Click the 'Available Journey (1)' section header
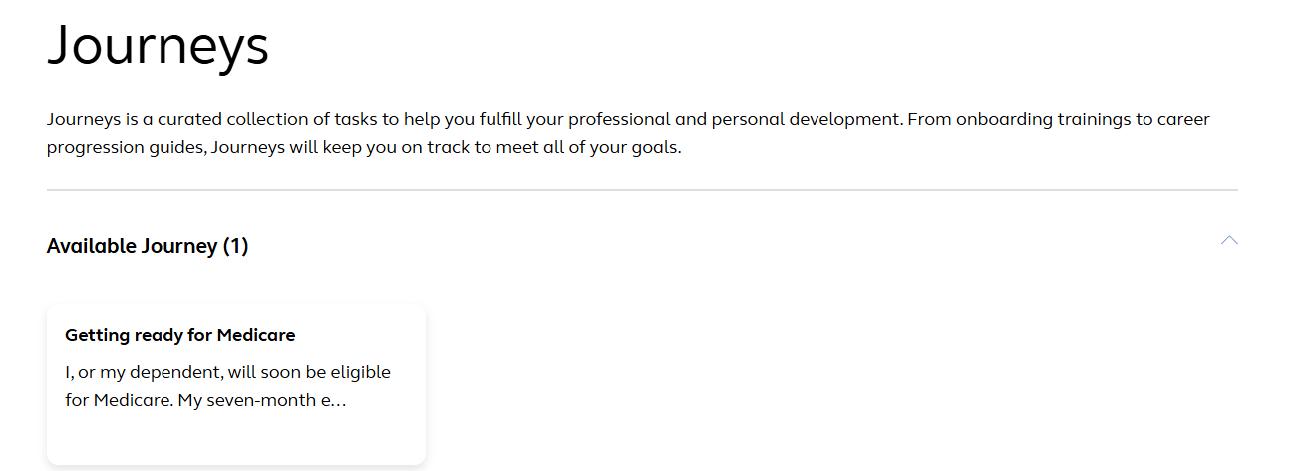Viewport: 1307px width, 471px height. 147,246
